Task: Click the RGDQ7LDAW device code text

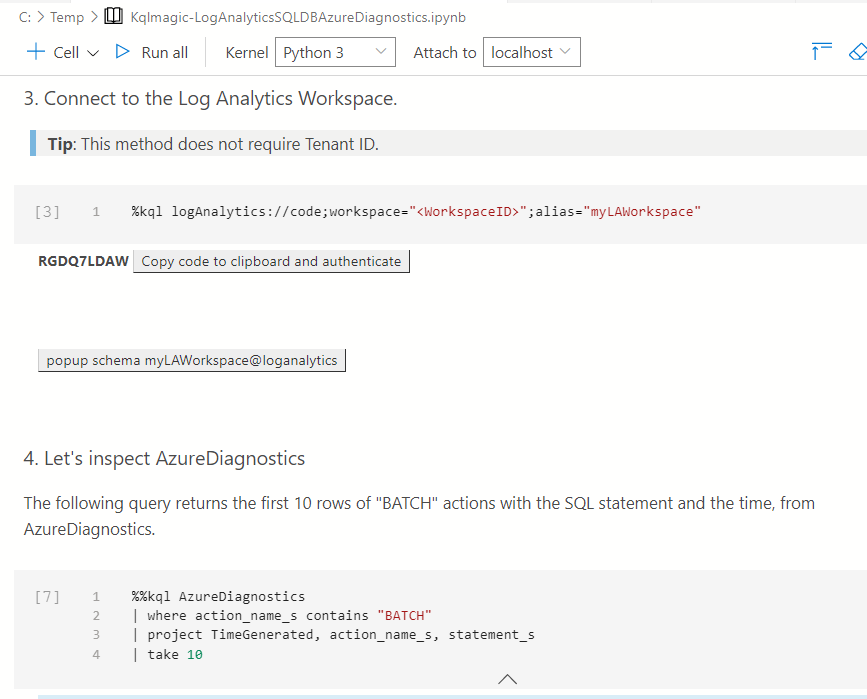Action: (83, 261)
